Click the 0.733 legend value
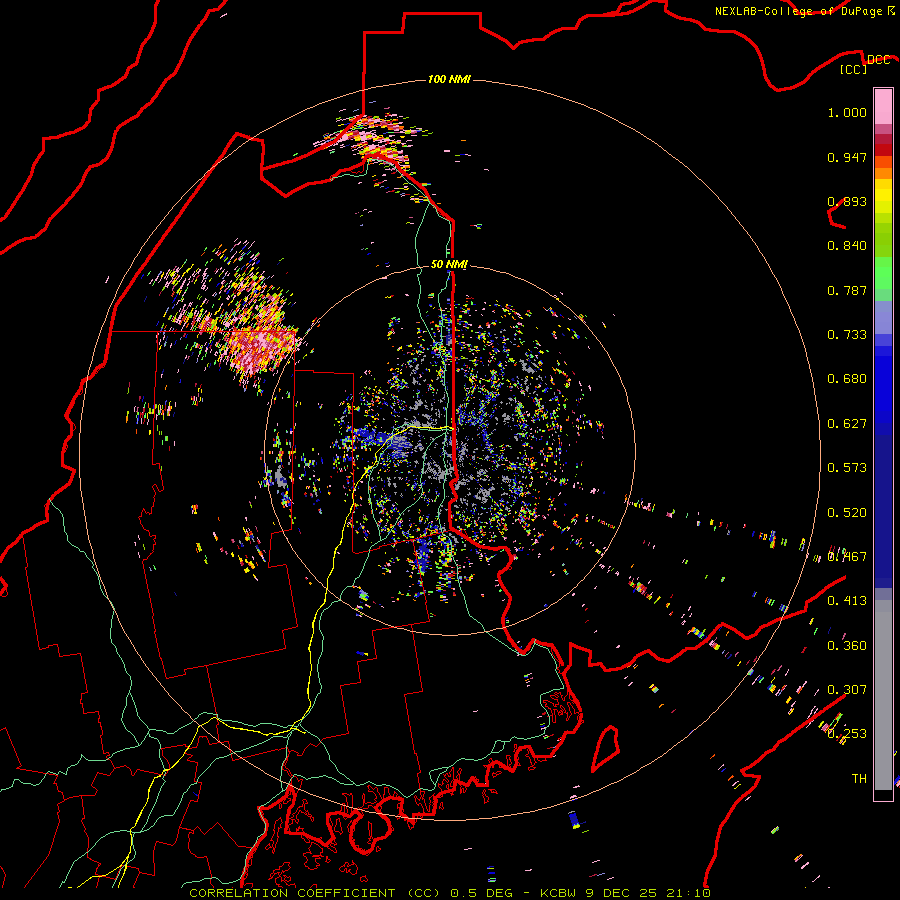900x900 pixels. pos(847,335)
